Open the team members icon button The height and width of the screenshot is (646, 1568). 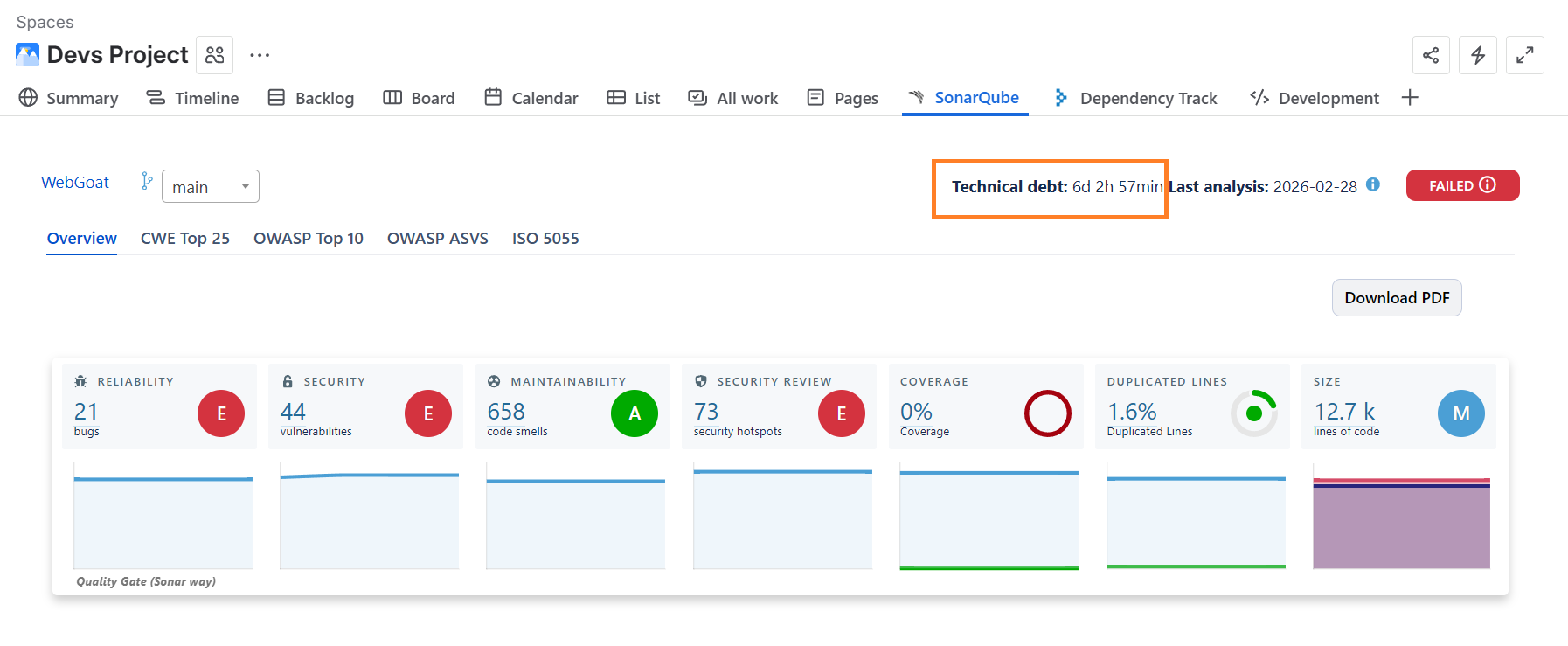[214, 55]
